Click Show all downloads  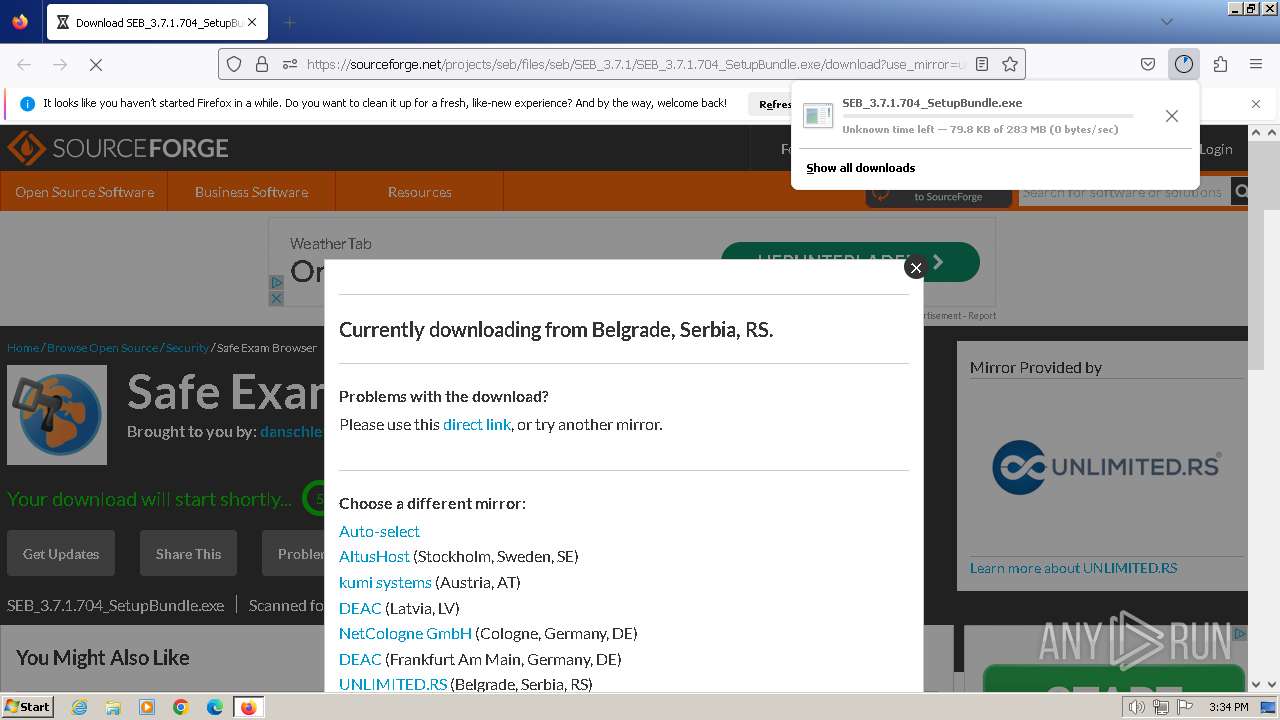(860, 168)
